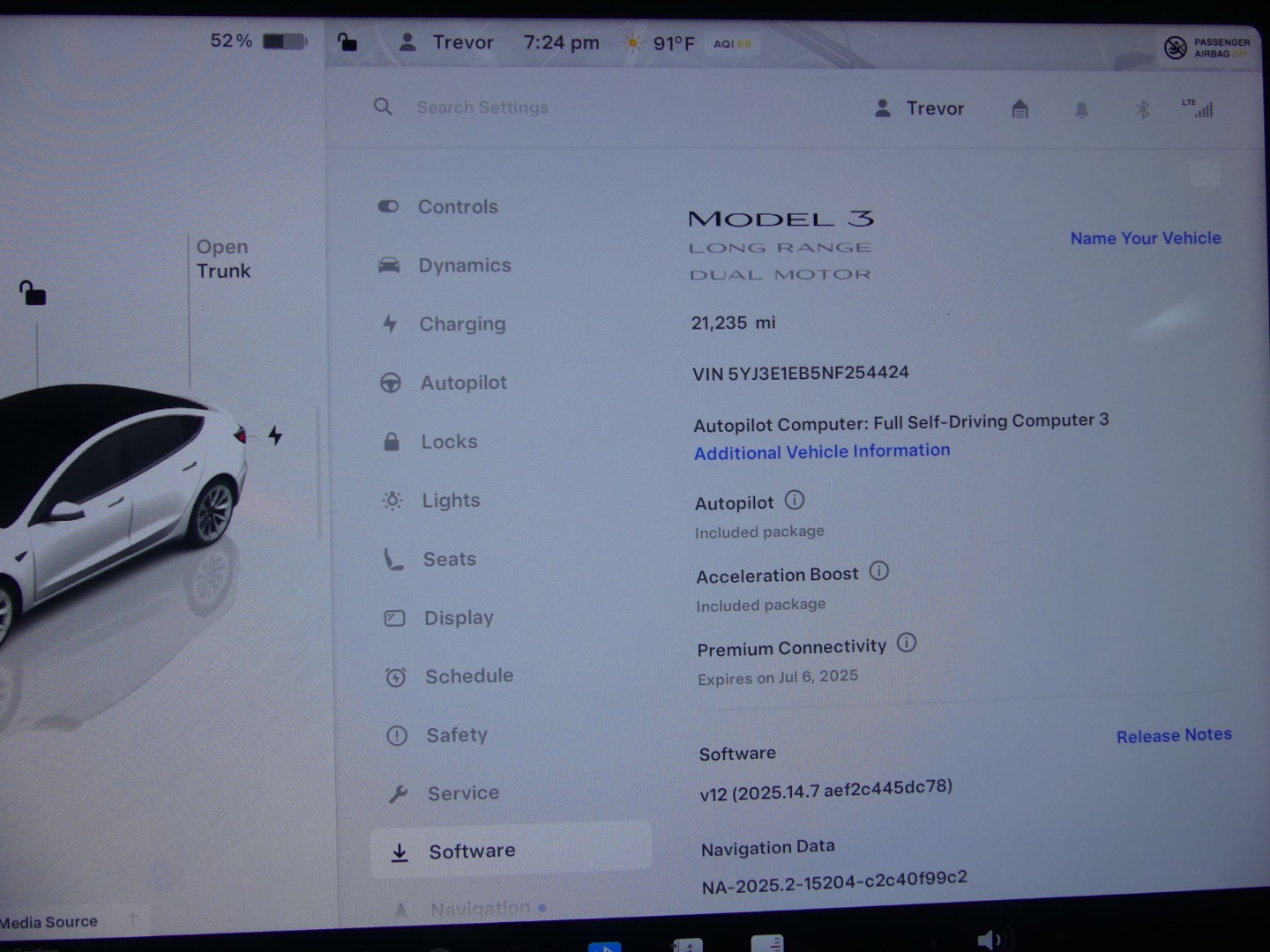The height and width of the screenshot is (952, 1270).
Task: Toggle the front trunk lock icon
Action: click(x=33, y=293)
